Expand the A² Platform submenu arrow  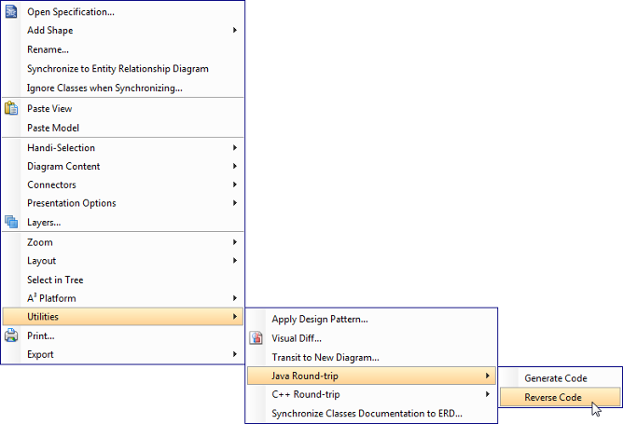(x=235, y=298)
